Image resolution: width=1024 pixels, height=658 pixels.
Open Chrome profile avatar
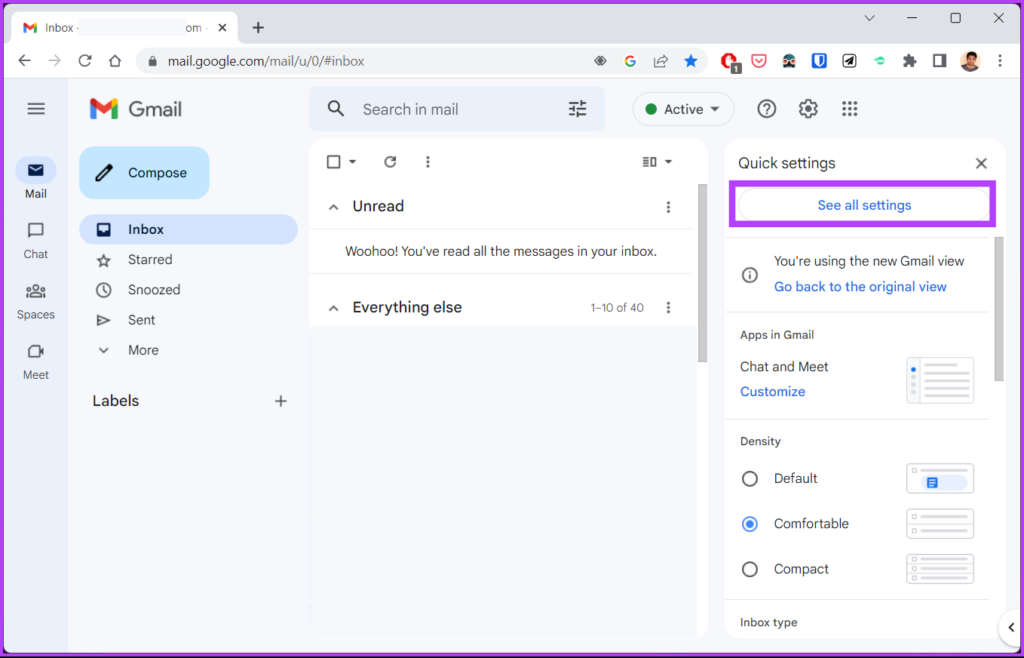(970, 61)
